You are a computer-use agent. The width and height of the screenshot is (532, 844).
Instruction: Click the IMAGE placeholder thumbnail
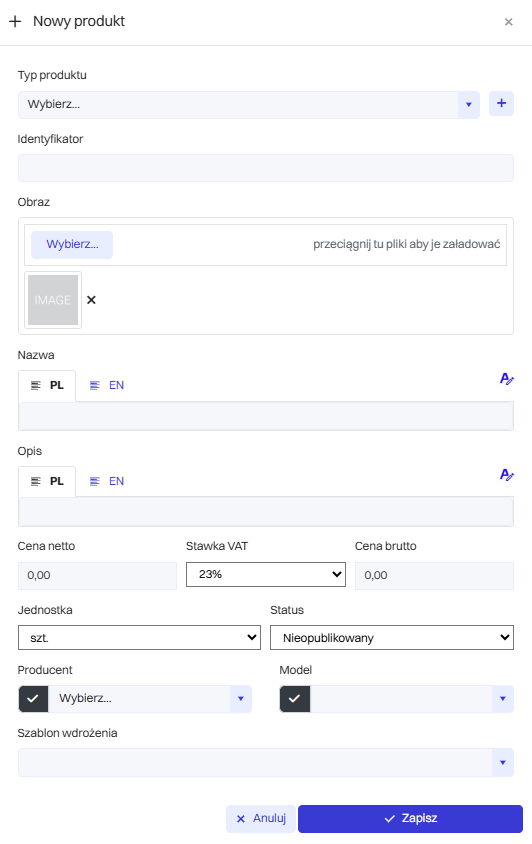[53, 300]
